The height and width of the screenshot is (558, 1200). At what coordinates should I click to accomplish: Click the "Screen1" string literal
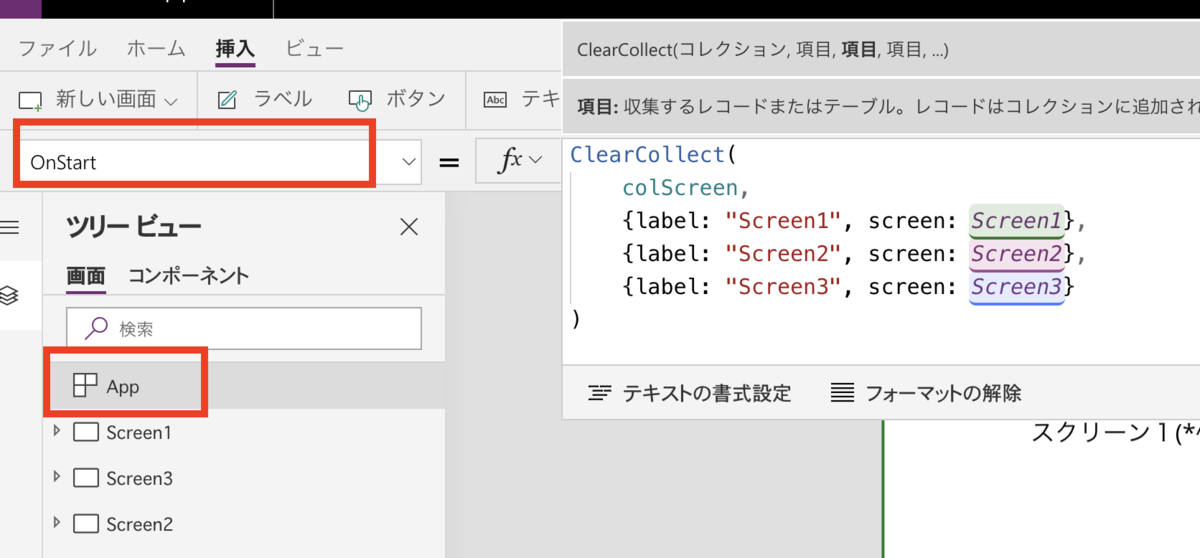tap(783, 220)
